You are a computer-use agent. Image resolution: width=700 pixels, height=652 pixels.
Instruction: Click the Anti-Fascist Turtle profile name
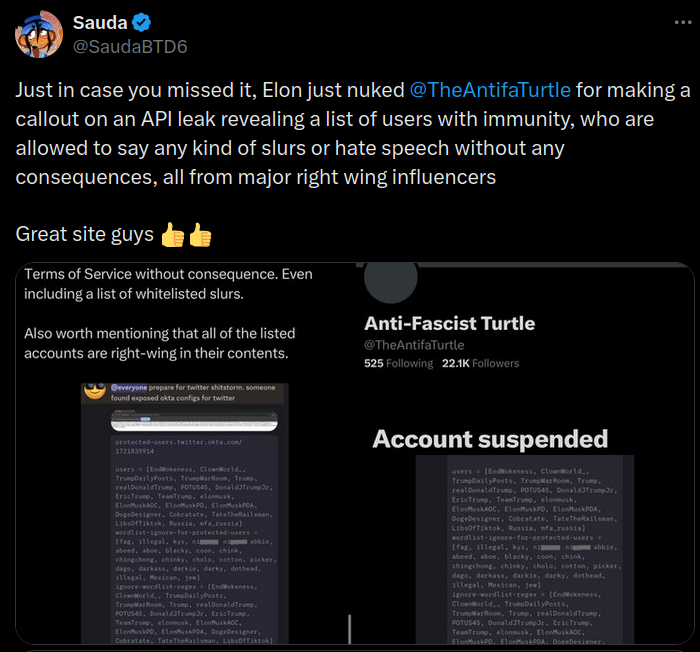pos(449,323)
